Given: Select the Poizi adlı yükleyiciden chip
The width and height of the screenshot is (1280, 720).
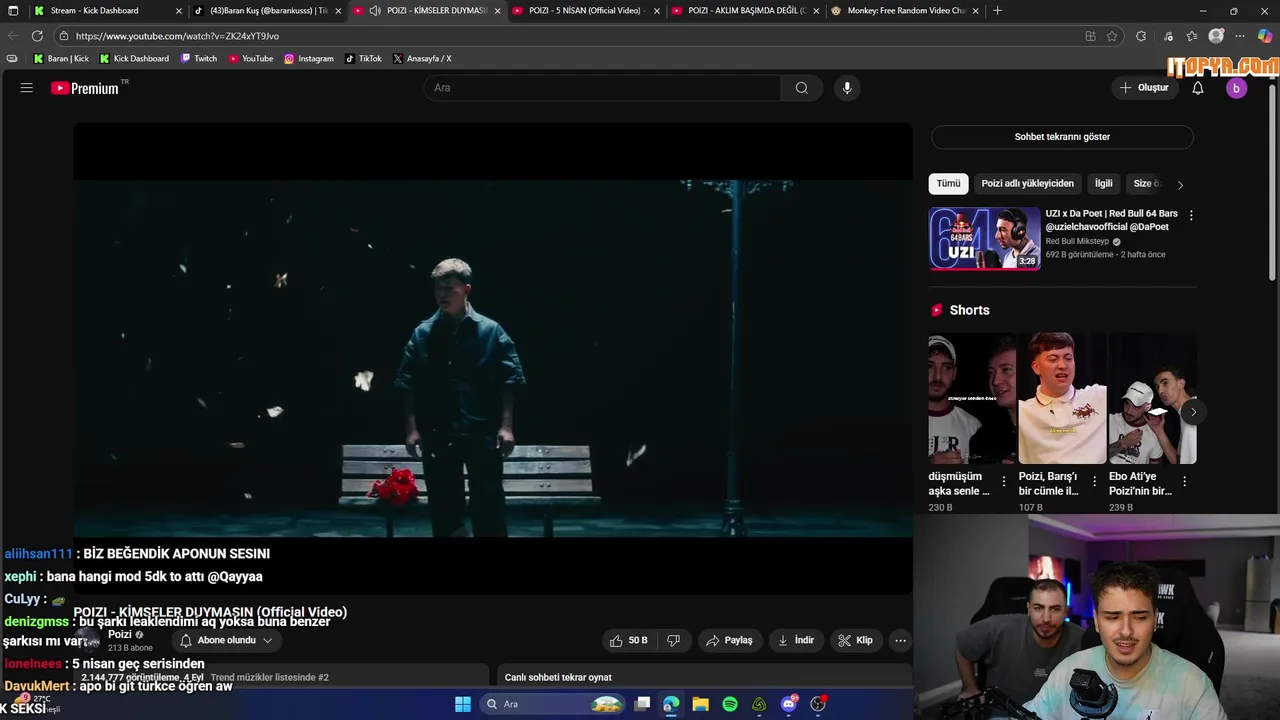Looking at the screenshot, I should [1027, 184].
